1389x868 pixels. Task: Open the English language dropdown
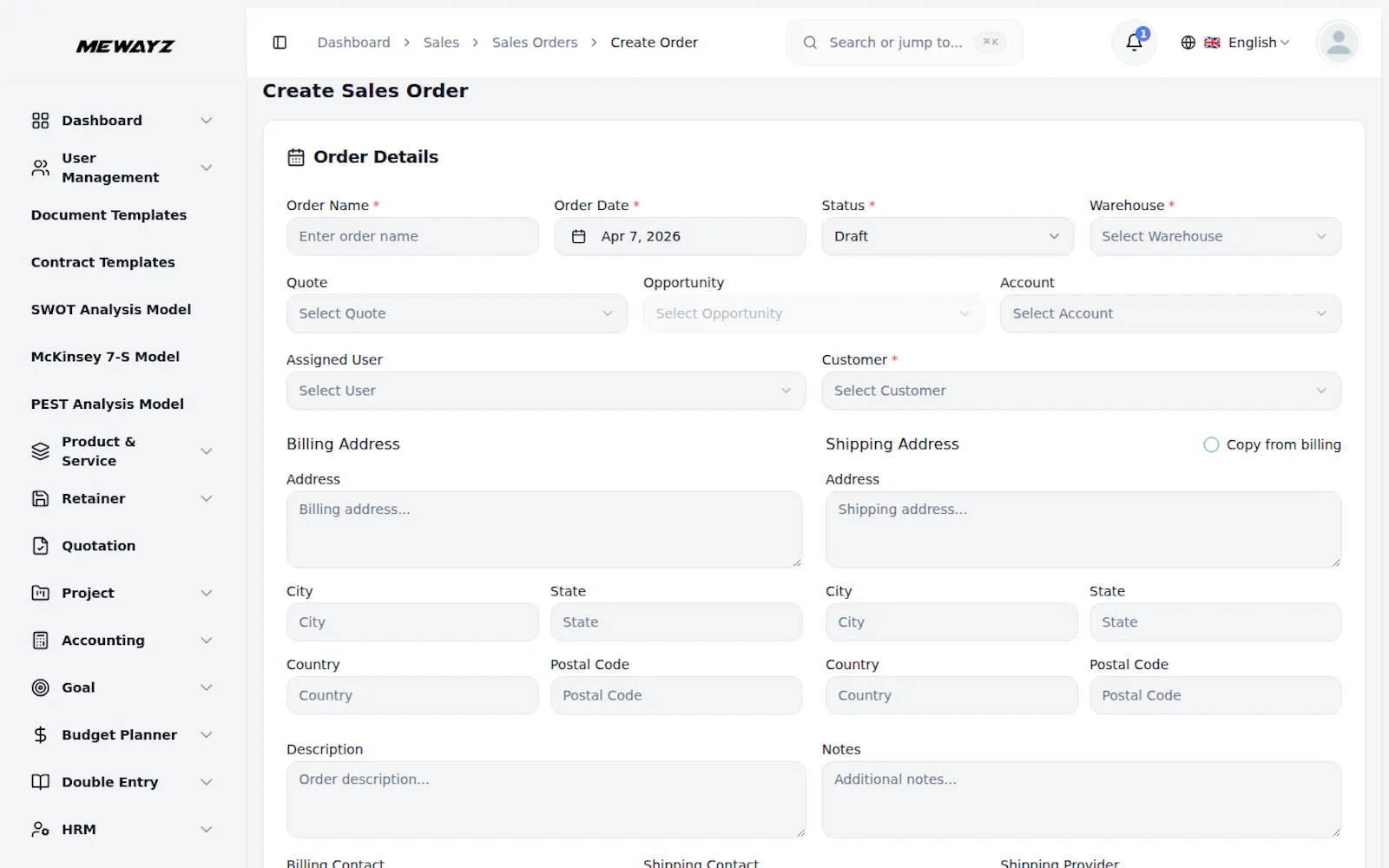1235,43
